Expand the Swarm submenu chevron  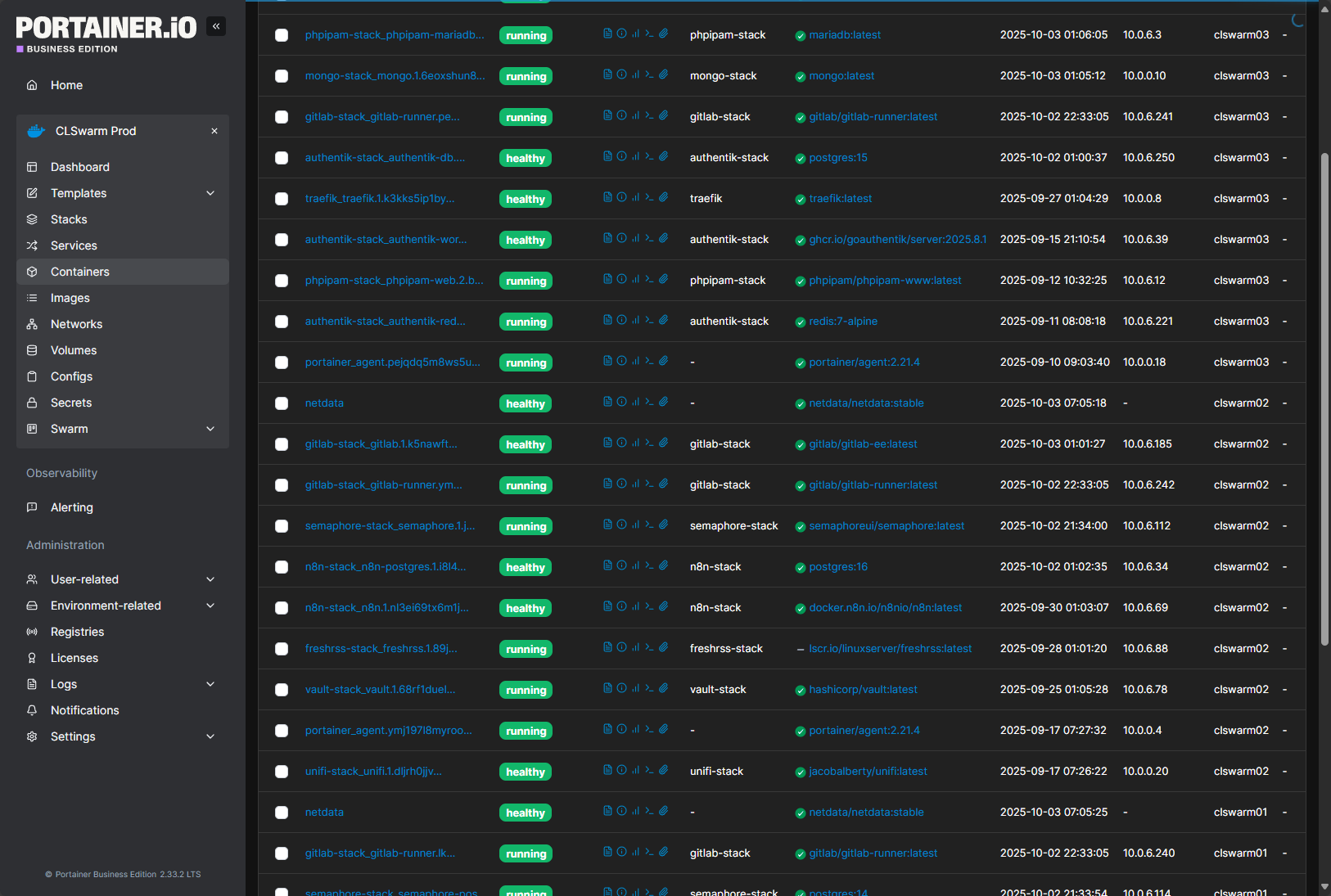point(210,429)
